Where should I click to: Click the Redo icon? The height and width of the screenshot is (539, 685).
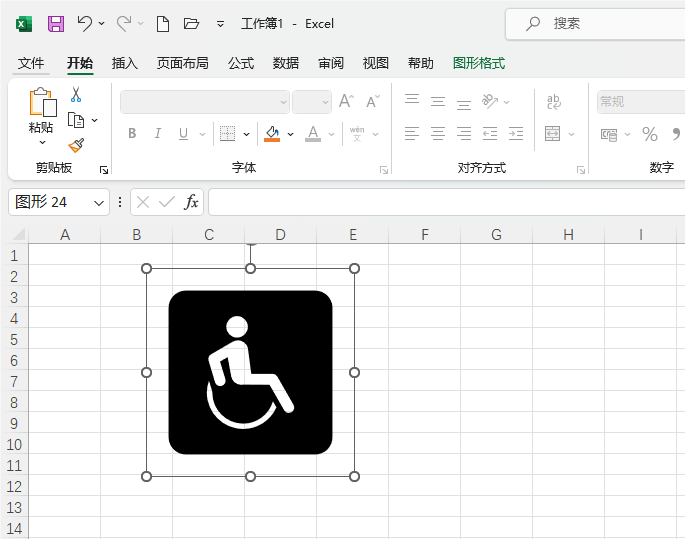coord(124,24)
